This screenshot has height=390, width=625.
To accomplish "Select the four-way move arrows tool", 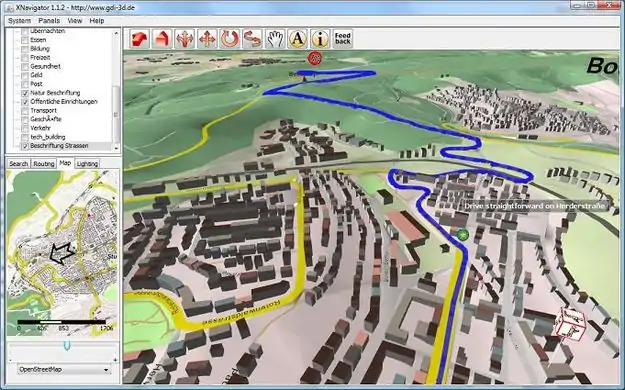I will 207,39.
